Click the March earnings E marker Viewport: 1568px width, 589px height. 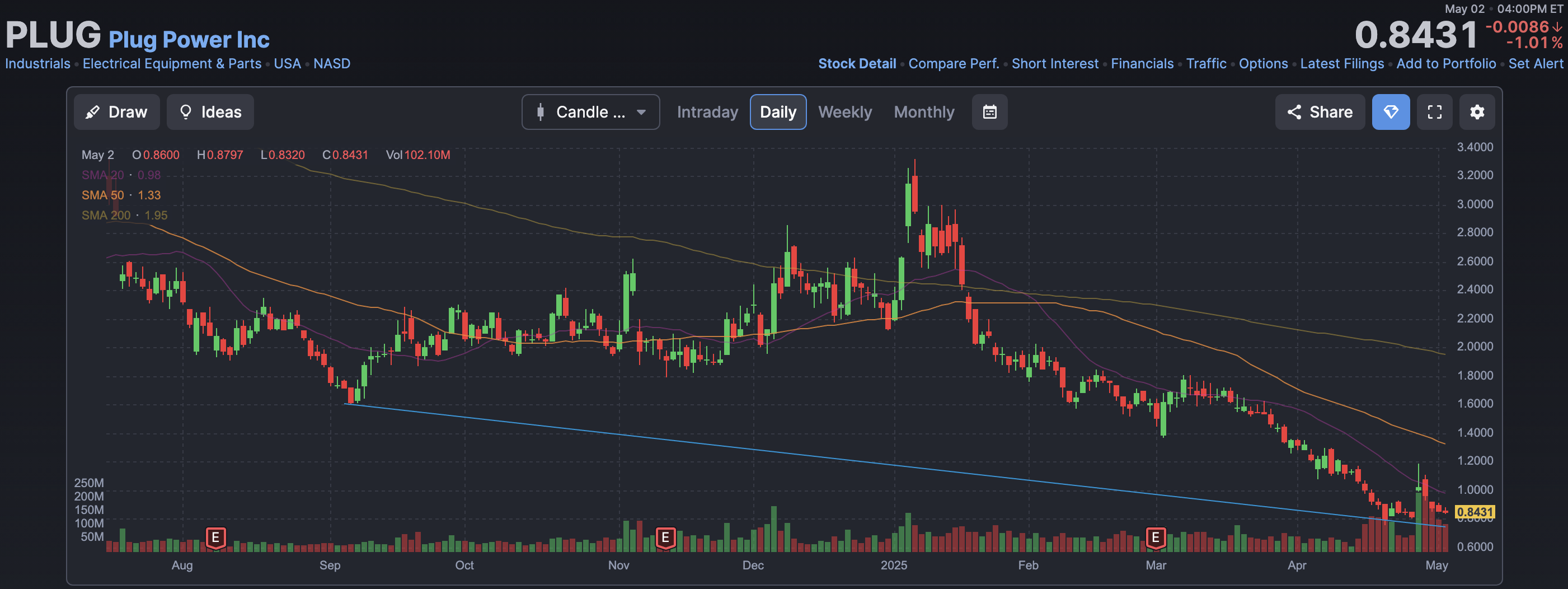pos(1156,538)
